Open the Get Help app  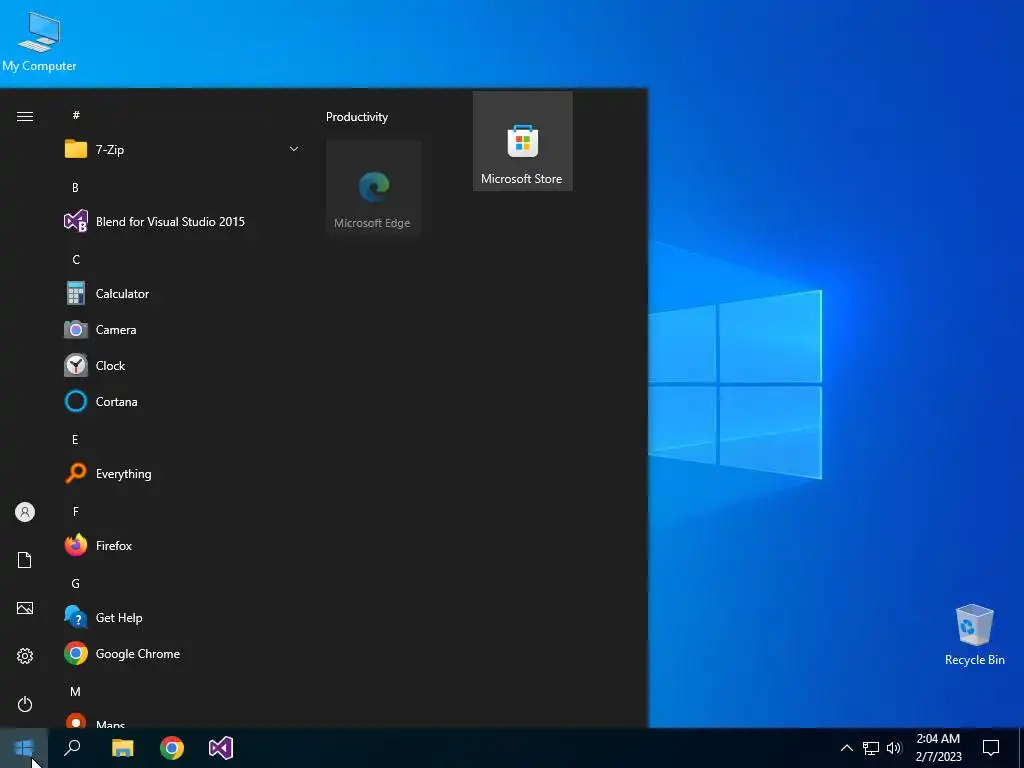tap(181, 617)
